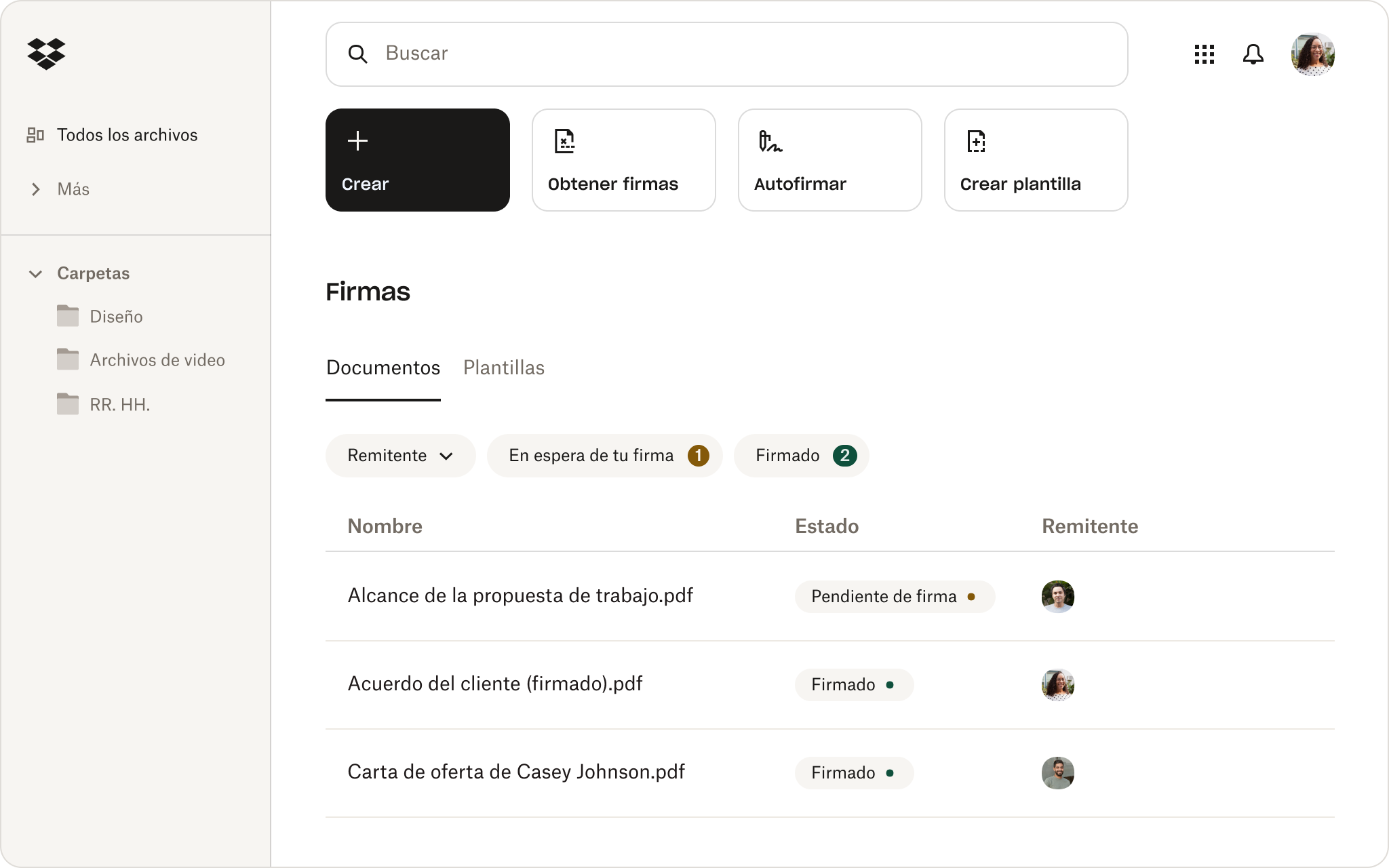
Task: Click the Obtener firmas document icon
Action: point(564,141)
